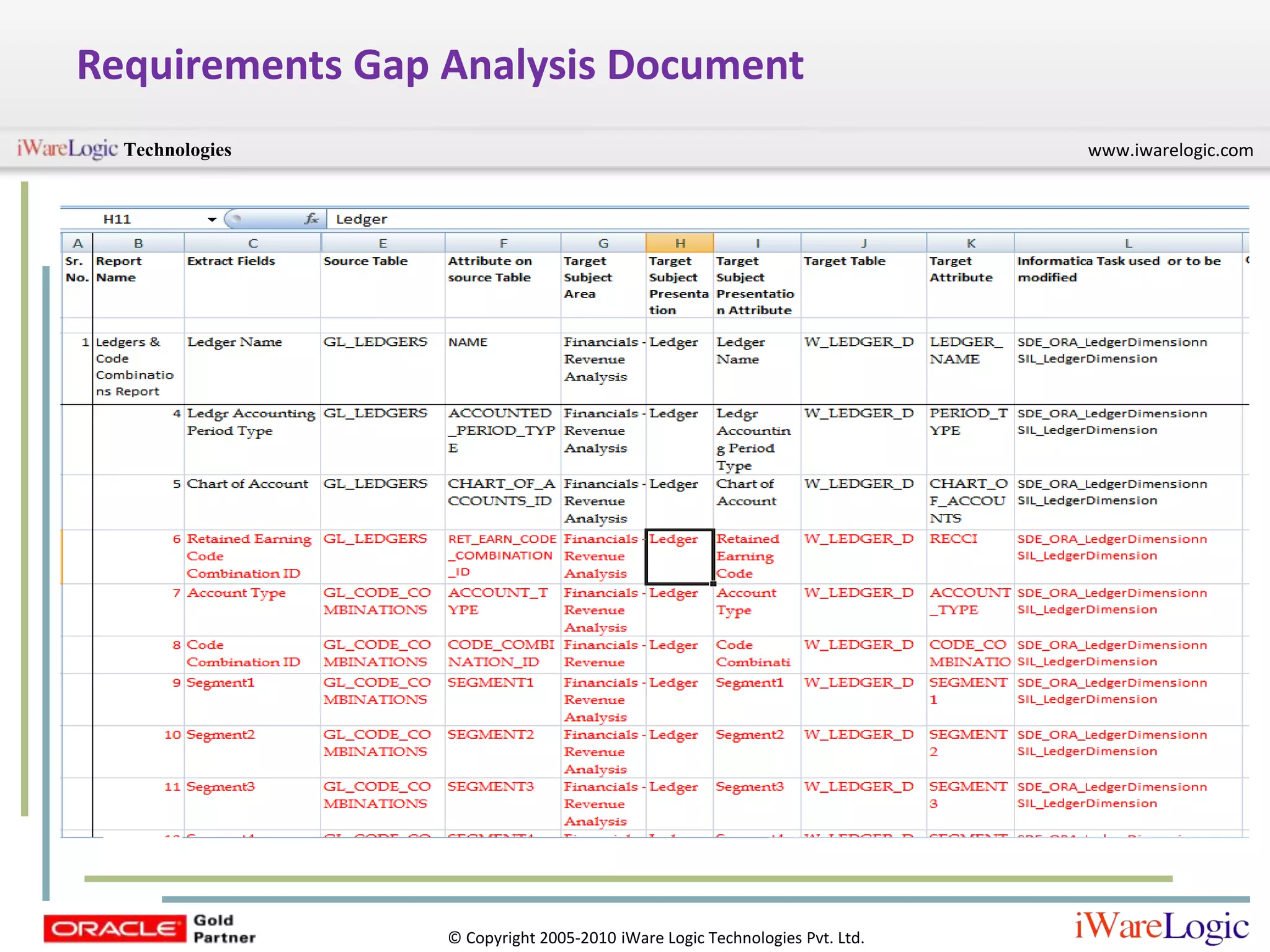This screenshot has width=1270, height=952.
Task: Select column F header
Action: 503,243
